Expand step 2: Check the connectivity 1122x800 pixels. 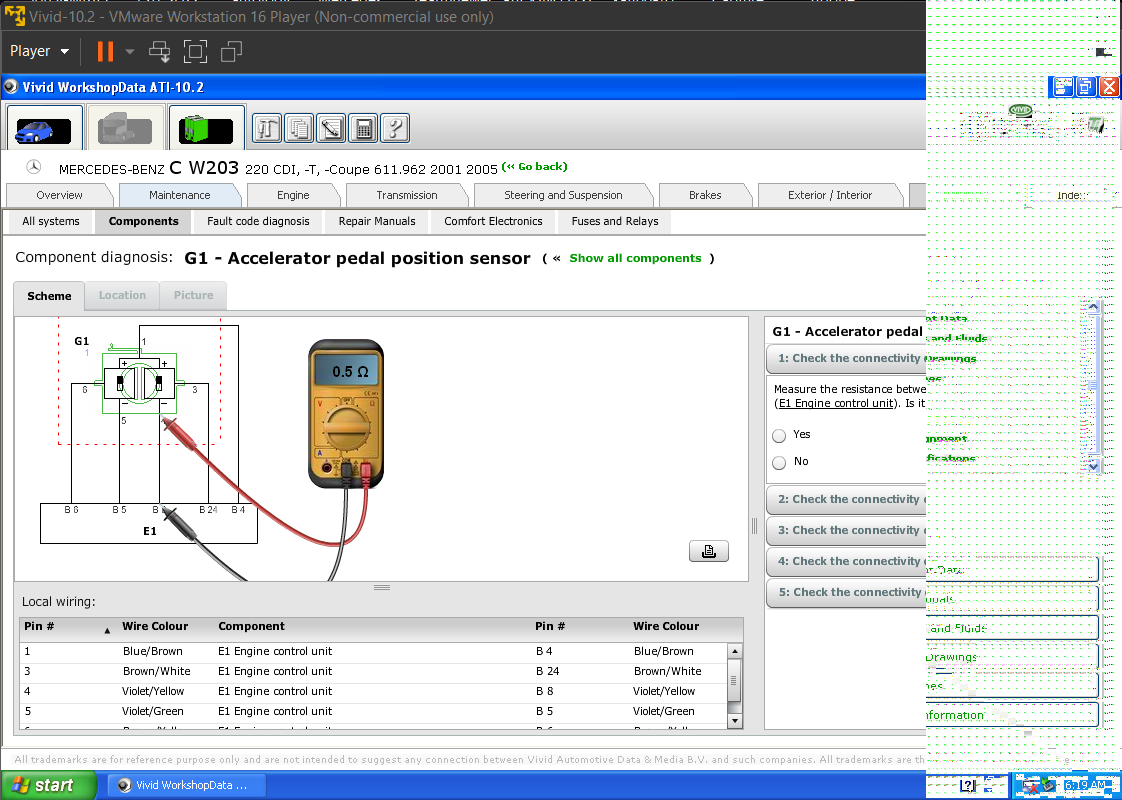coord(847,499)
